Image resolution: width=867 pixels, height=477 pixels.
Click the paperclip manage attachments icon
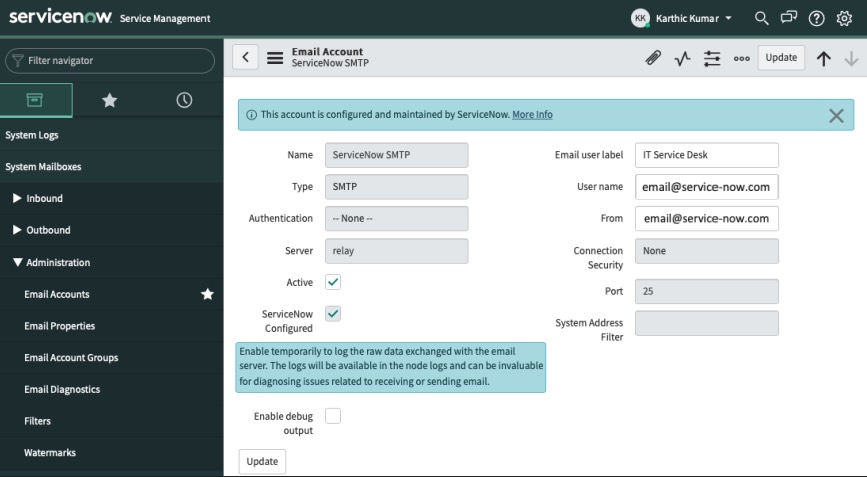(653, 57)
